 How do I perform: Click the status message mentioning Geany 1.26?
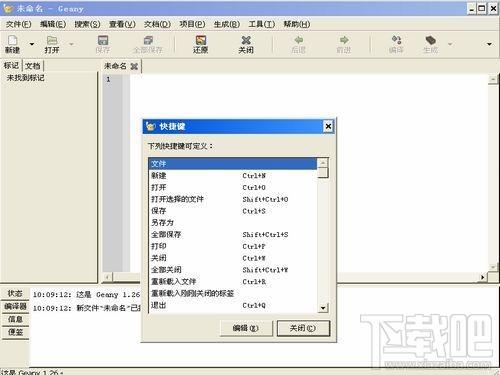pyautogui.click(x=87, y=295)
